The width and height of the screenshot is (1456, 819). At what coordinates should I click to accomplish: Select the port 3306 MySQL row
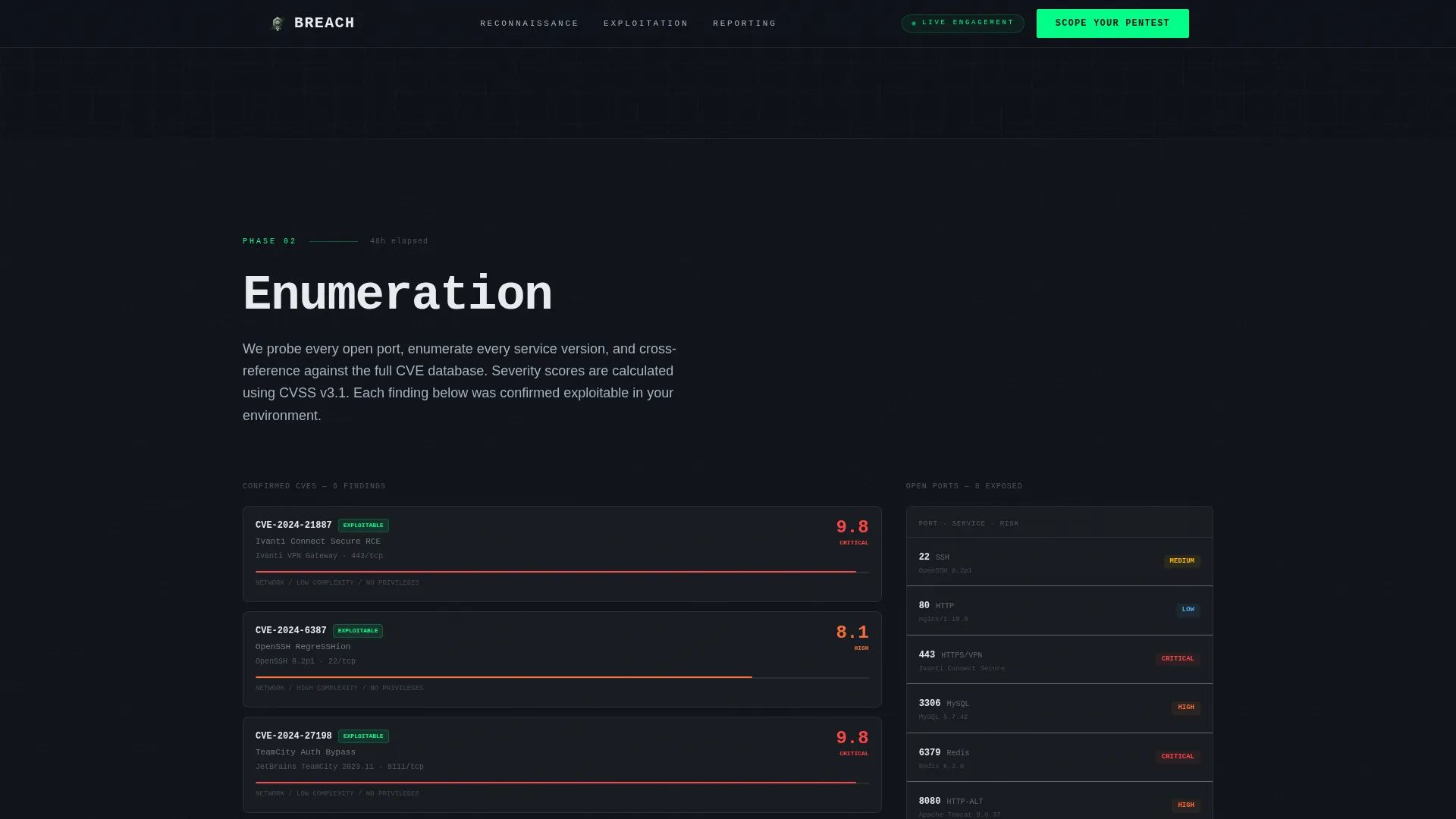click(1059, 708)
